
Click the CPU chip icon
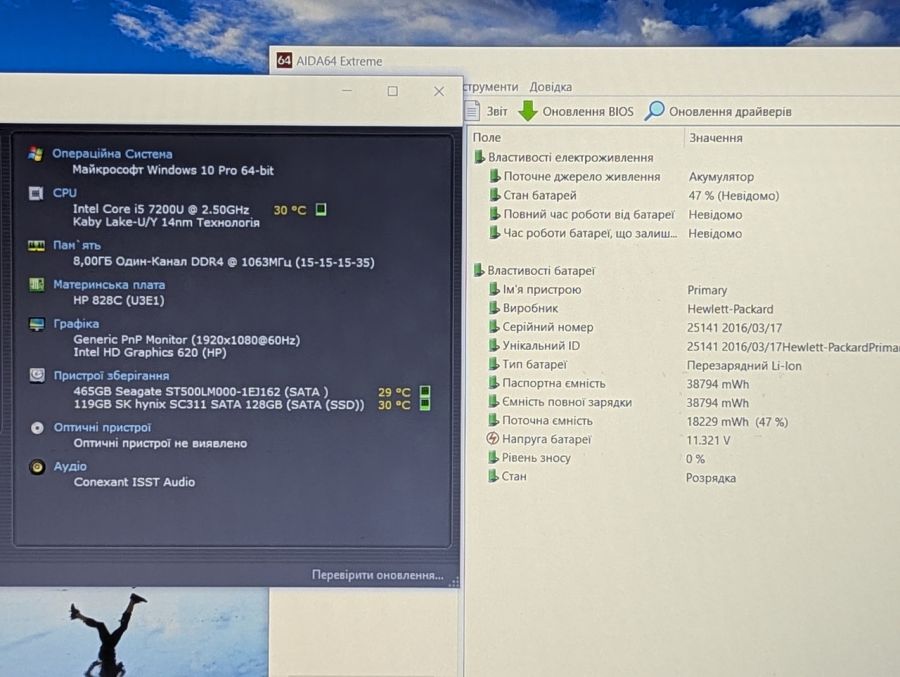coord(36,193)
